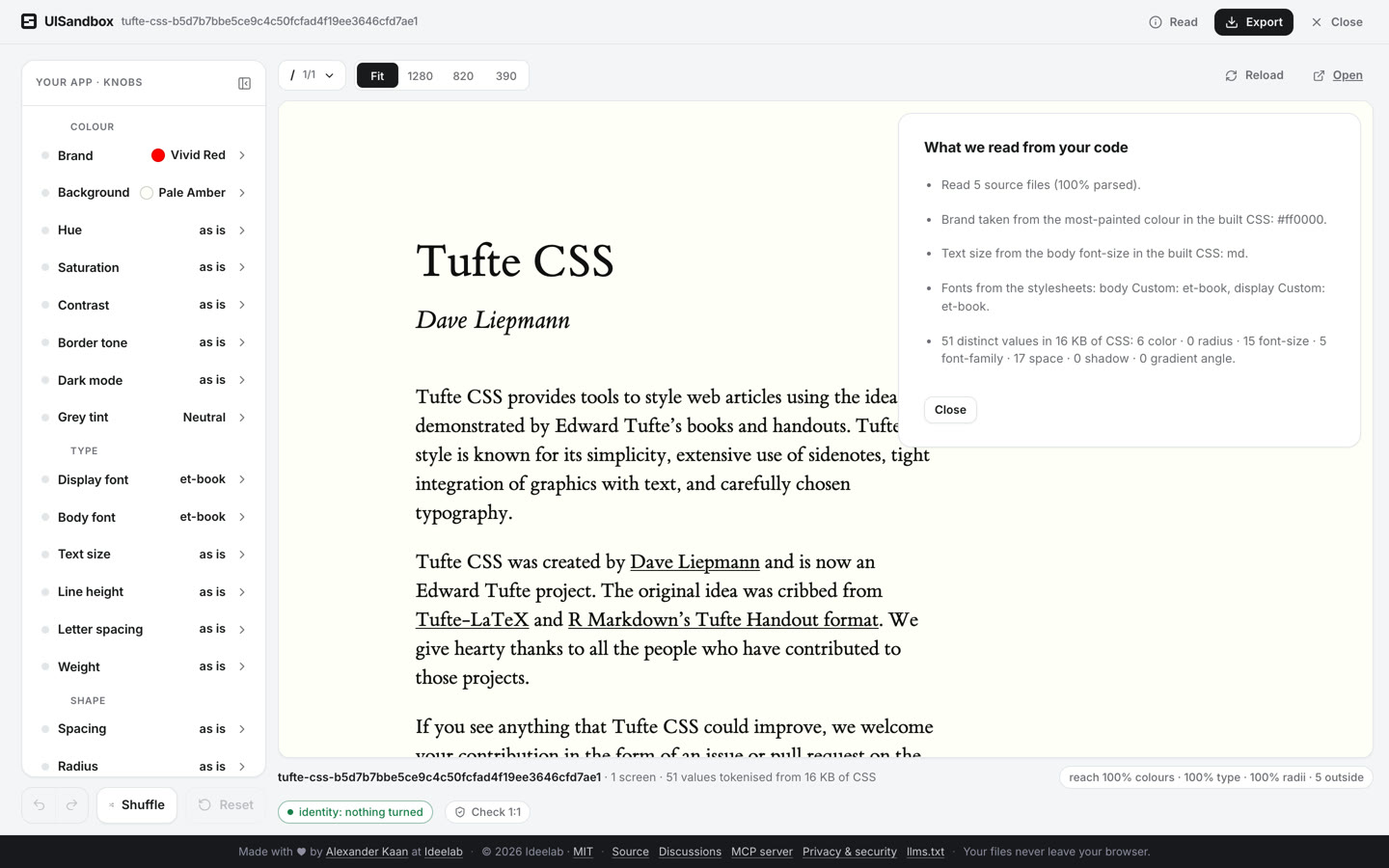Reload the preview

click(x=1254, y=75)
